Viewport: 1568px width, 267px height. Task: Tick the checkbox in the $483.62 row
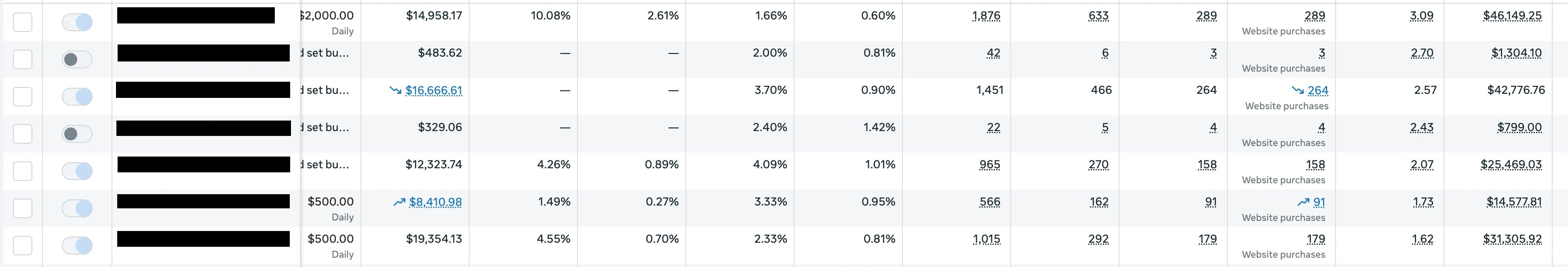pyautogui.click(x=23, y=60)
